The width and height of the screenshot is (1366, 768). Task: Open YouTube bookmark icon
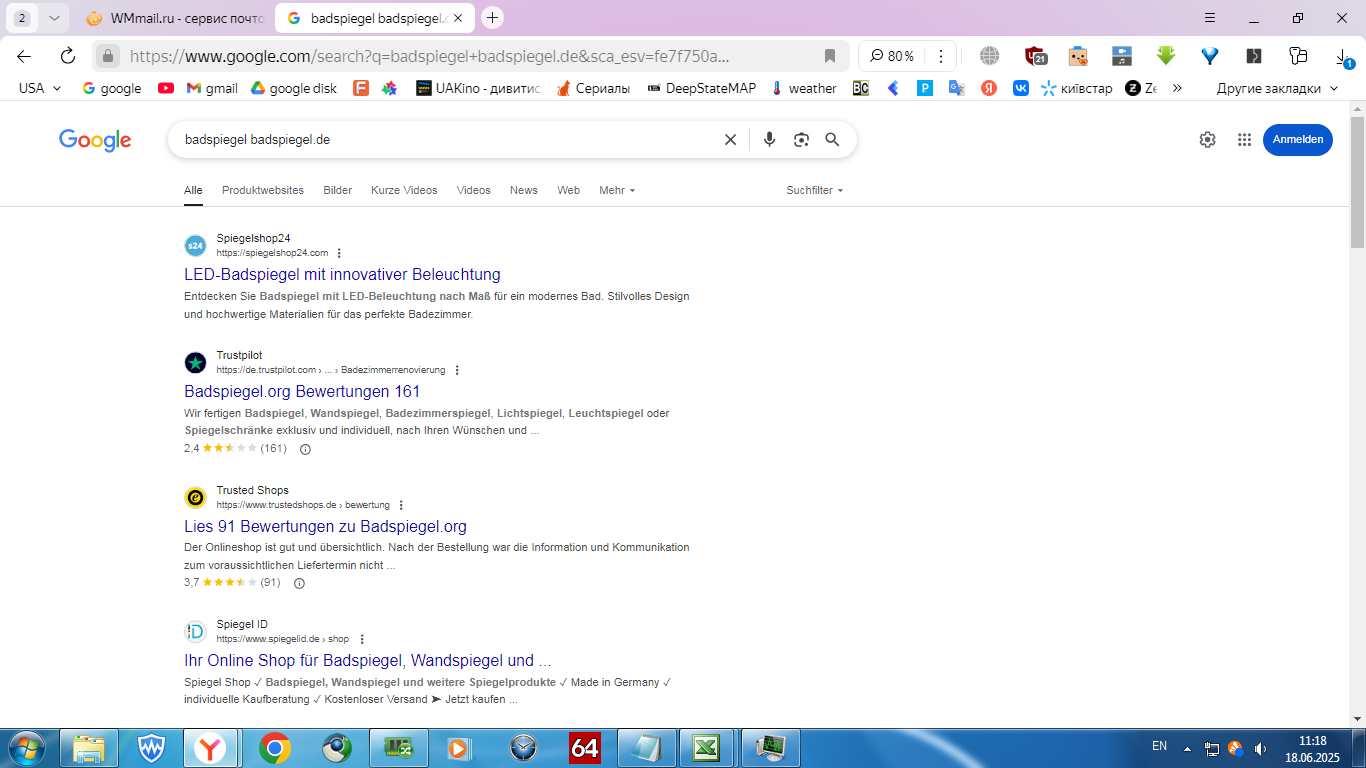click(166, 88)
